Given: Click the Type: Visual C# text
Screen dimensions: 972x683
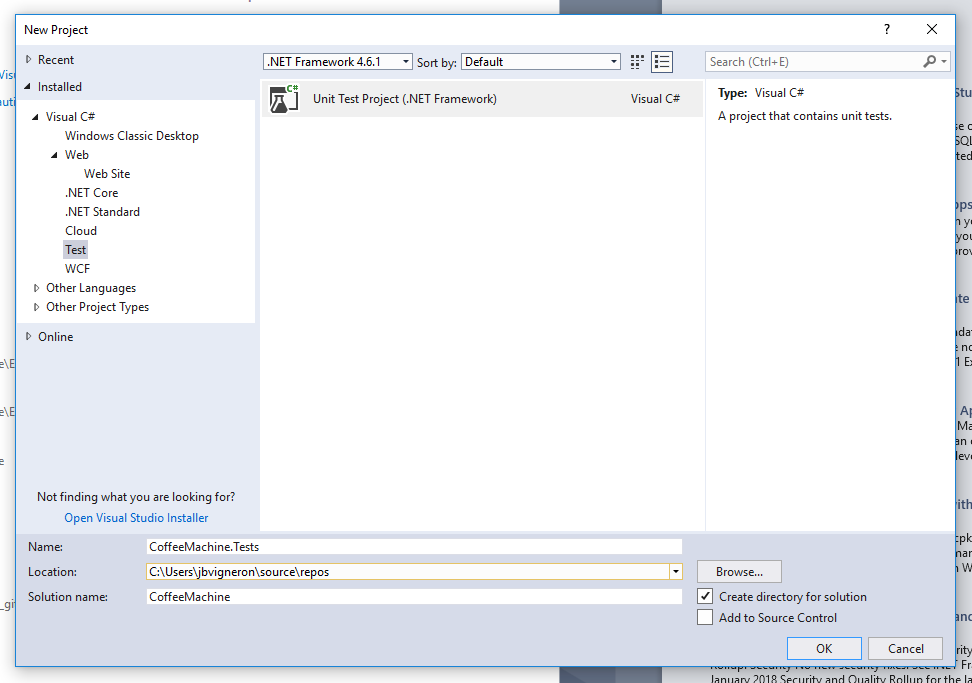Looking at the screenshot, I should point(761,93).
